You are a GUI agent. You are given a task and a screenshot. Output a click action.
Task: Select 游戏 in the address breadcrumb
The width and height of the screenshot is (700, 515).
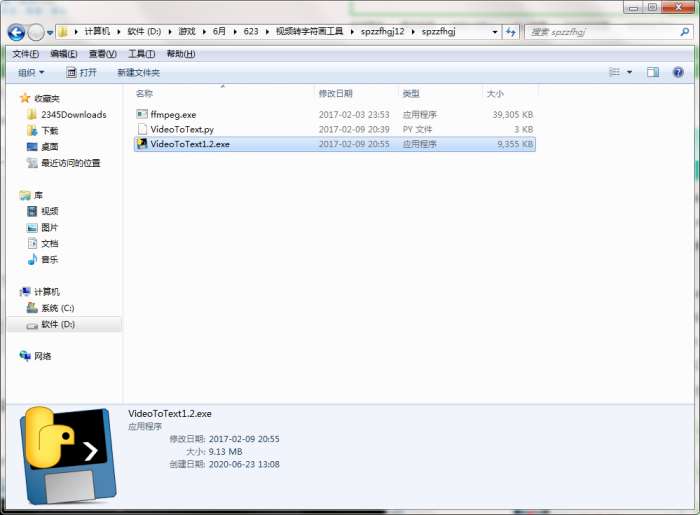tap(187, 31)
